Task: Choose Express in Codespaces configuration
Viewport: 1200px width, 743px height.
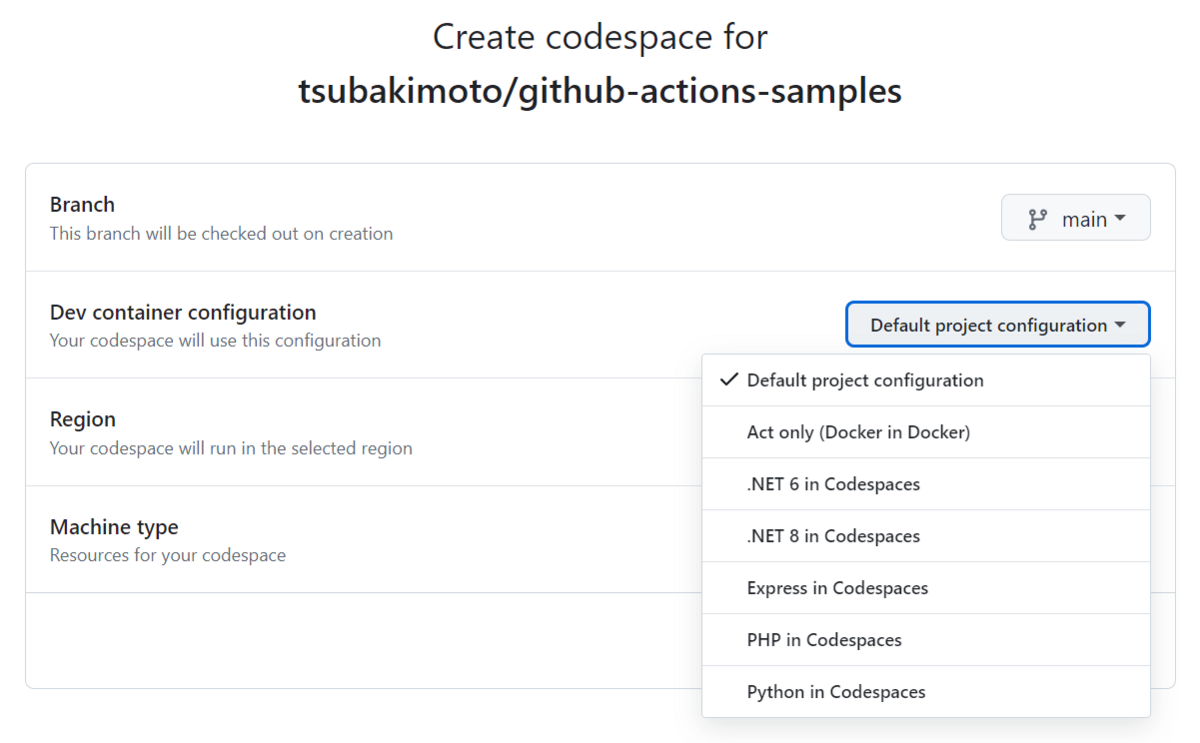Action: (926, 588)
